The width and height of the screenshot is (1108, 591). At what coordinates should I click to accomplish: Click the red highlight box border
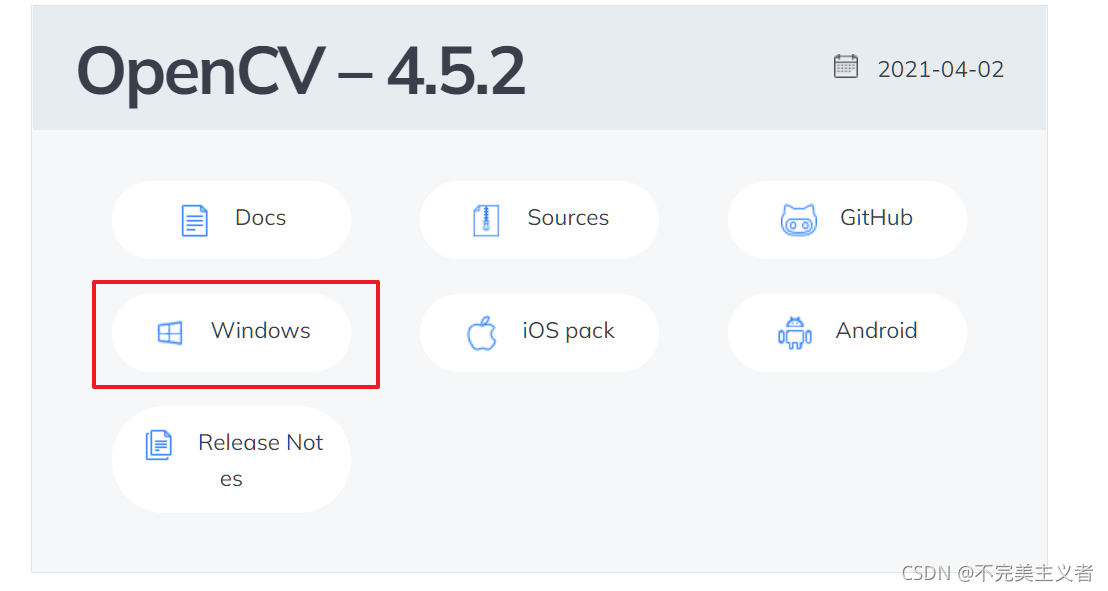tap(235, 283)
